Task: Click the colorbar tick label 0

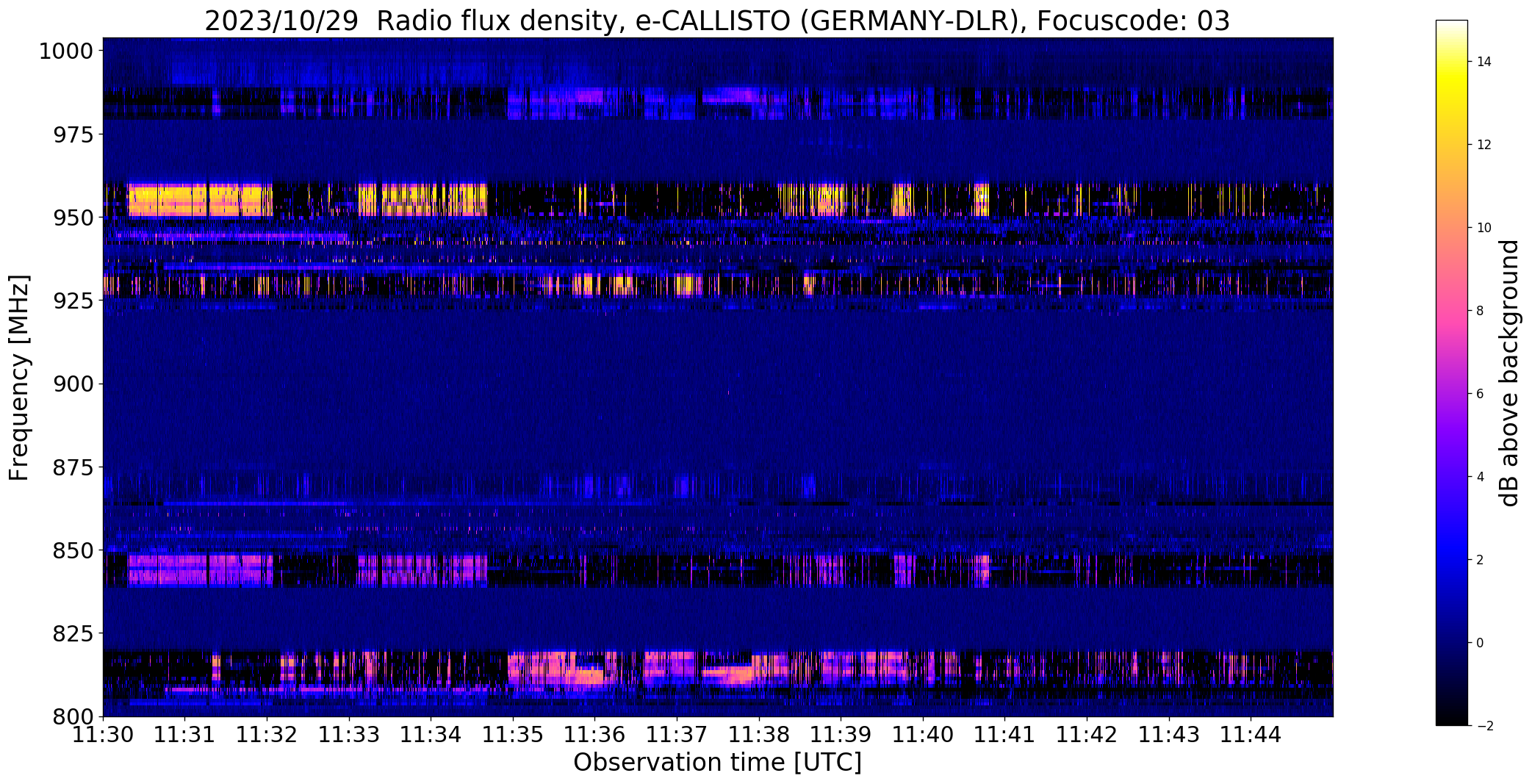Action: 1480,643
